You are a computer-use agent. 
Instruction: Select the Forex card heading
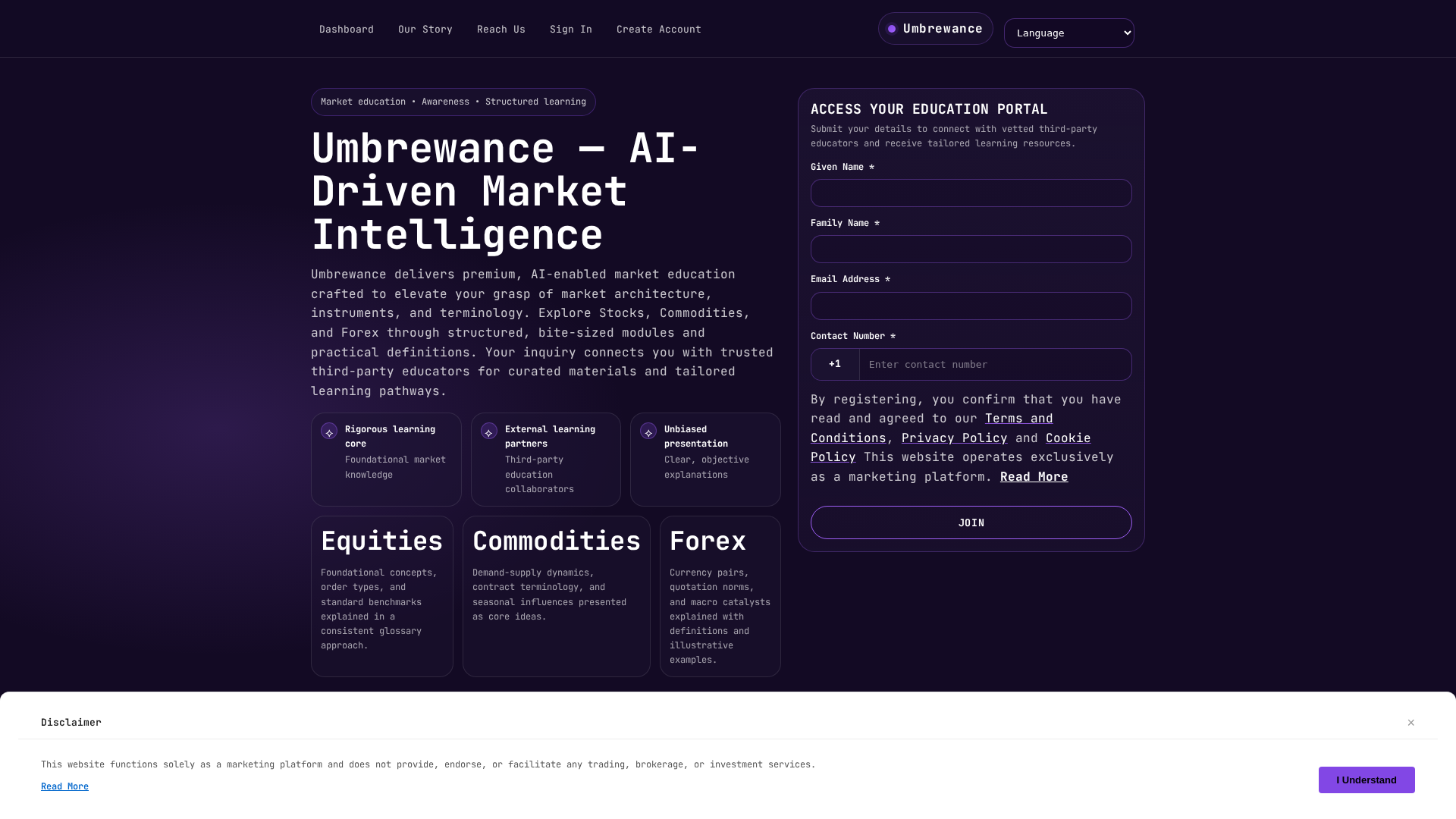[708, 541]
